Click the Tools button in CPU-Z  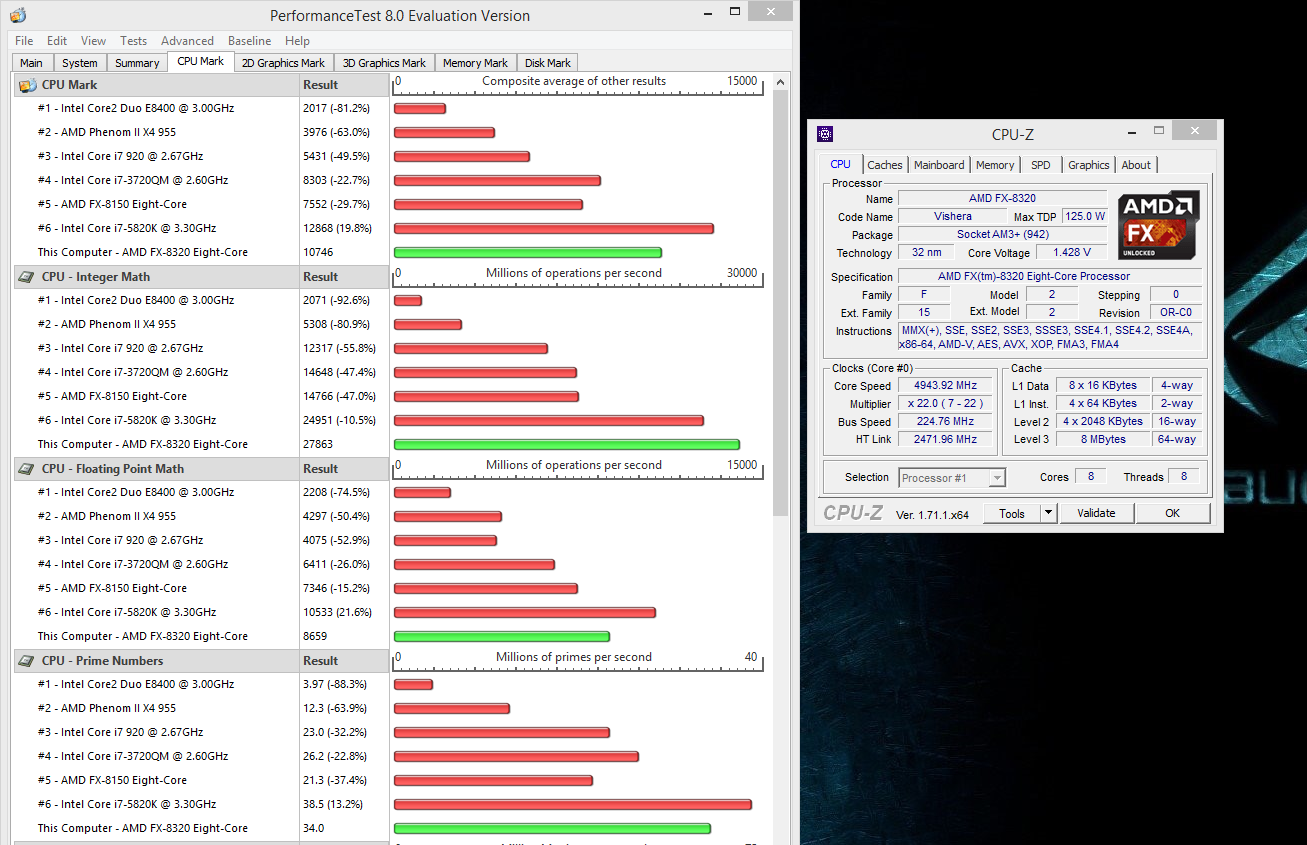click(x=1012, y=513)
